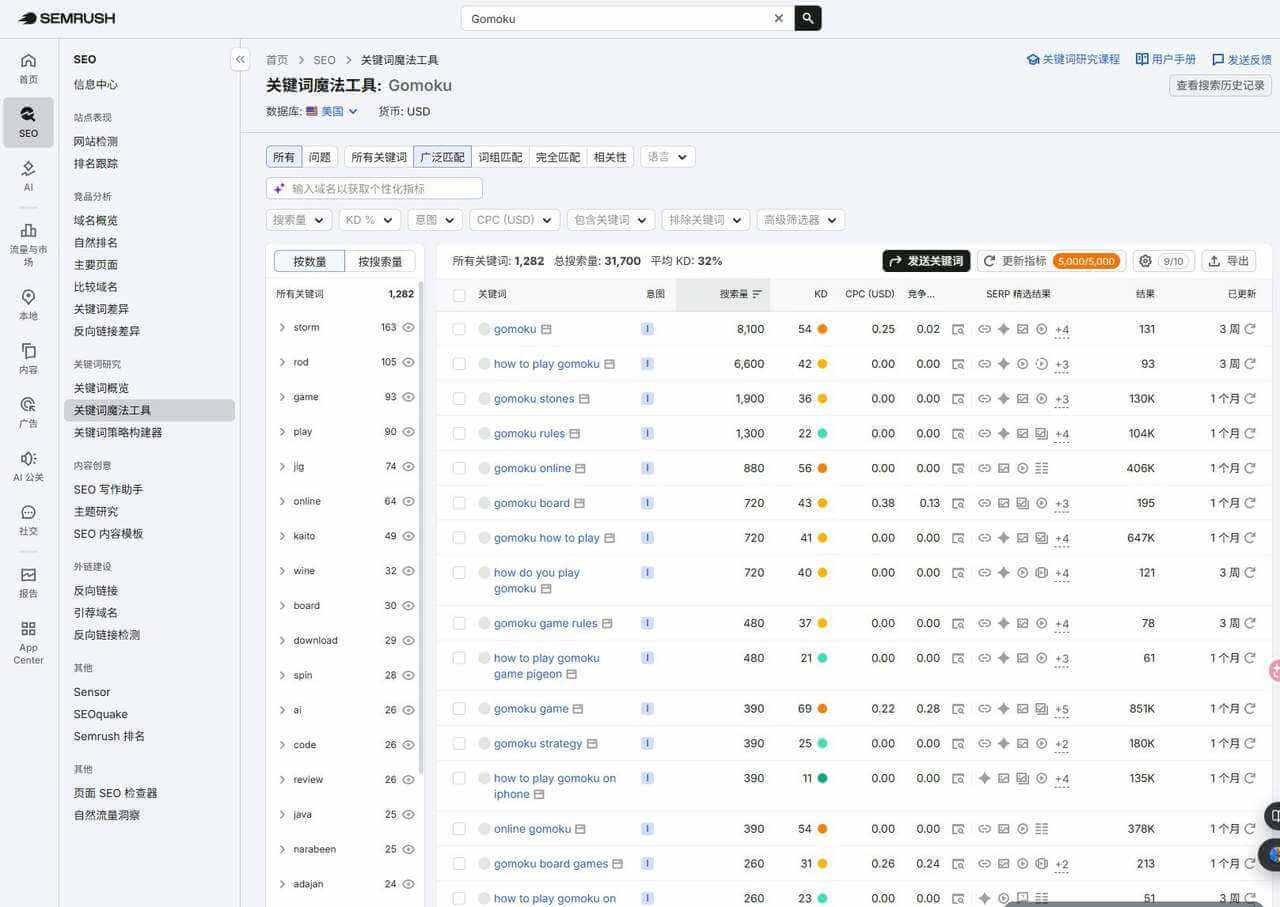
Task: Click the intent badge for gomoku stones
Action: [647, 399]
